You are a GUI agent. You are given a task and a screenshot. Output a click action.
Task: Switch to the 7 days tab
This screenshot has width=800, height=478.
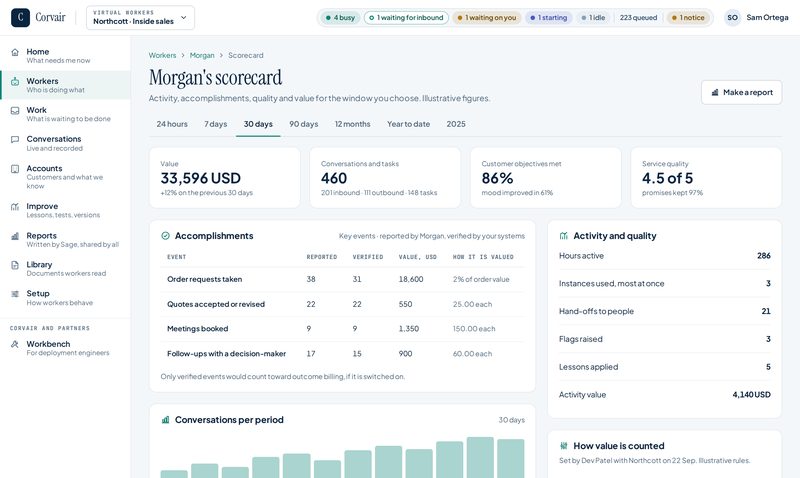215,124
